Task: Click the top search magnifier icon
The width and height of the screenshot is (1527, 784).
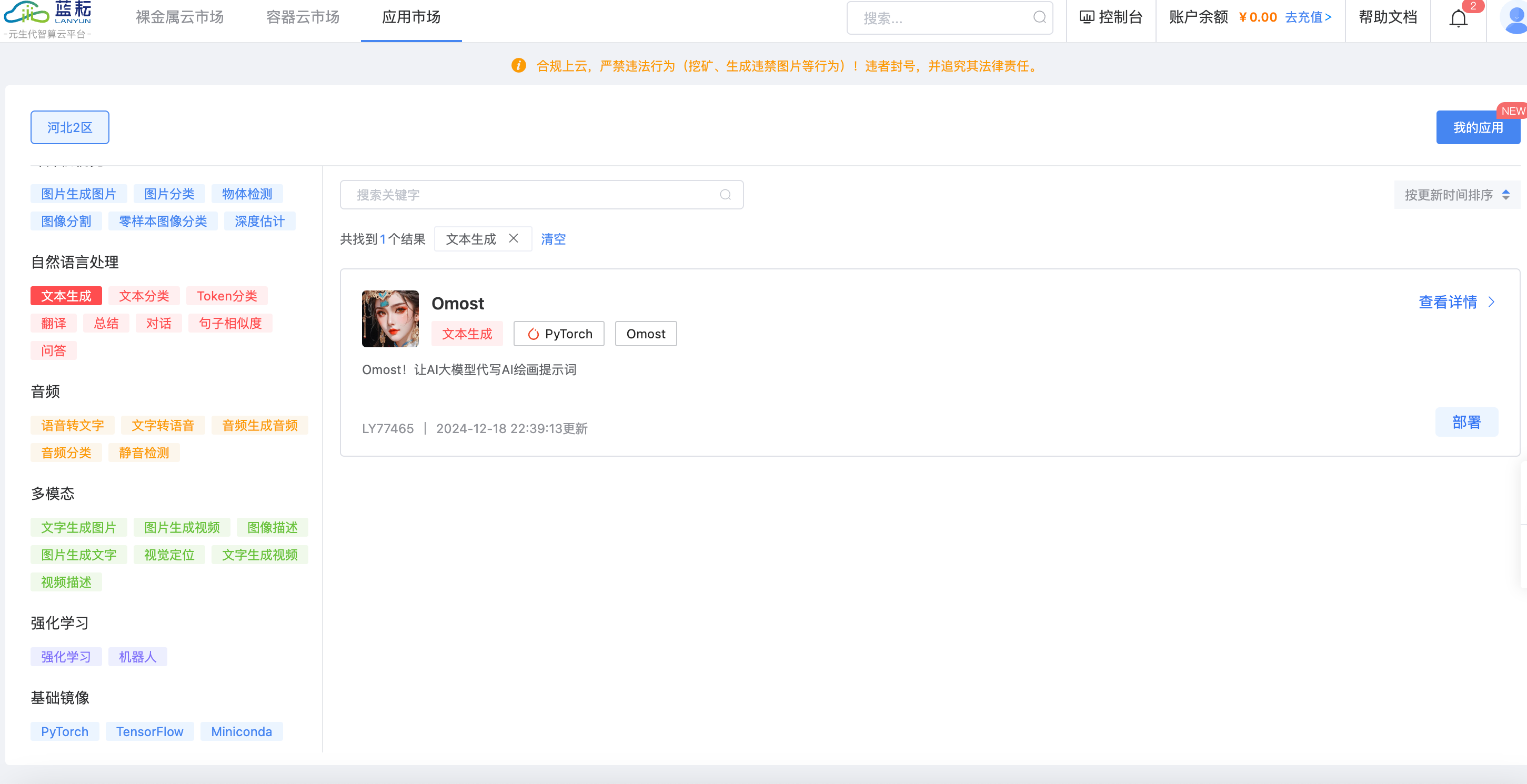Action: click(x=1039, y=17)
